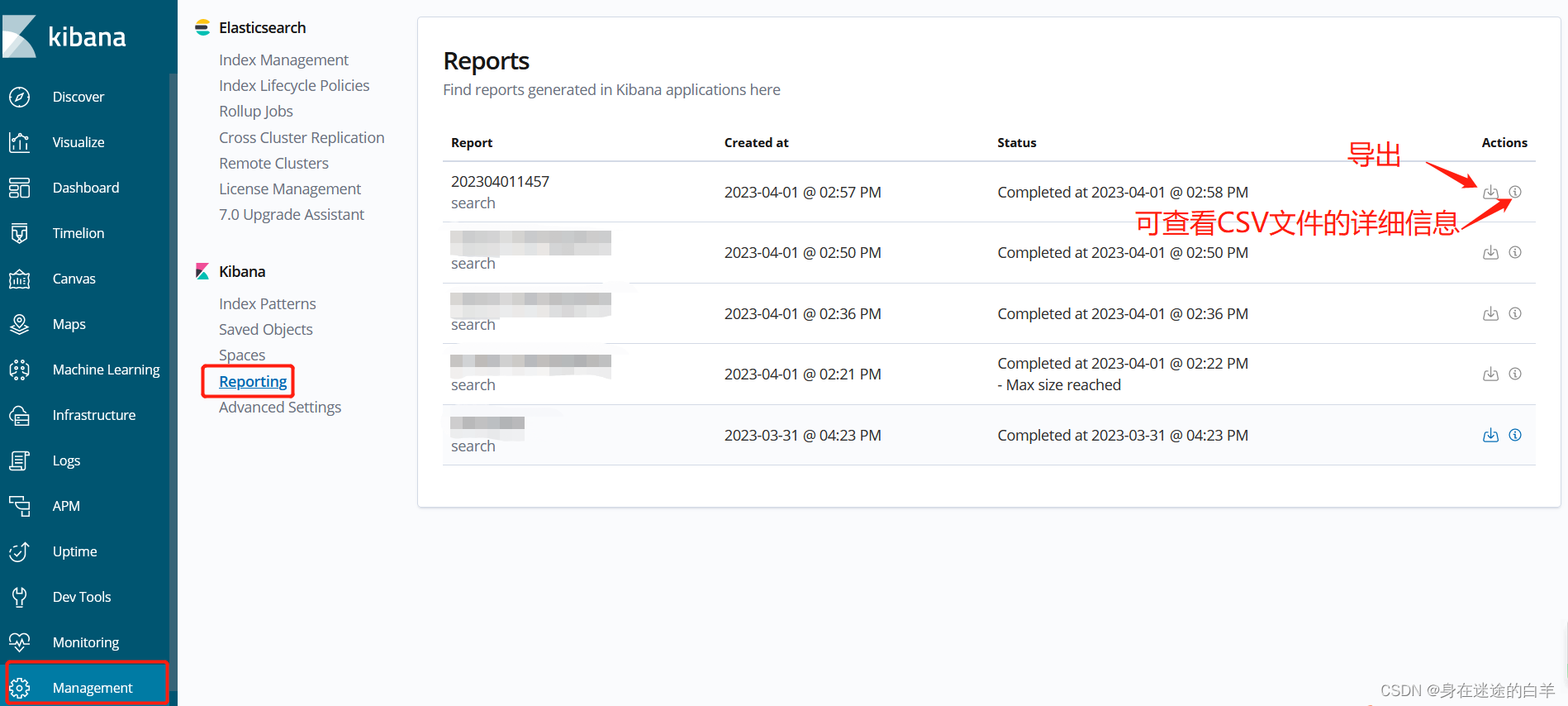Click the Max size reached status text

(x=1059, y=384)
